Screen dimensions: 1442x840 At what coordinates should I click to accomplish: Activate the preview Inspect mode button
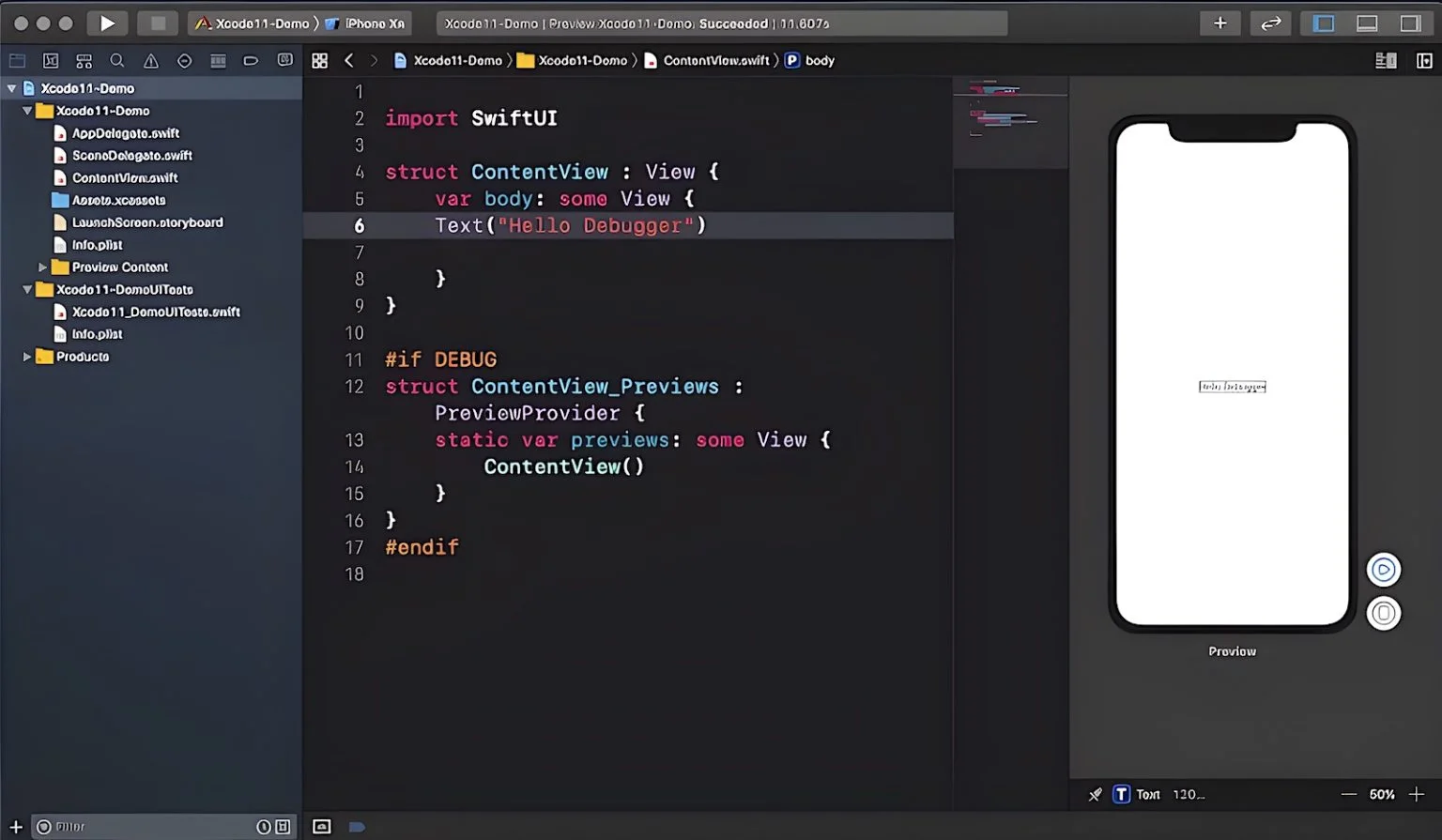point(1384,613)
